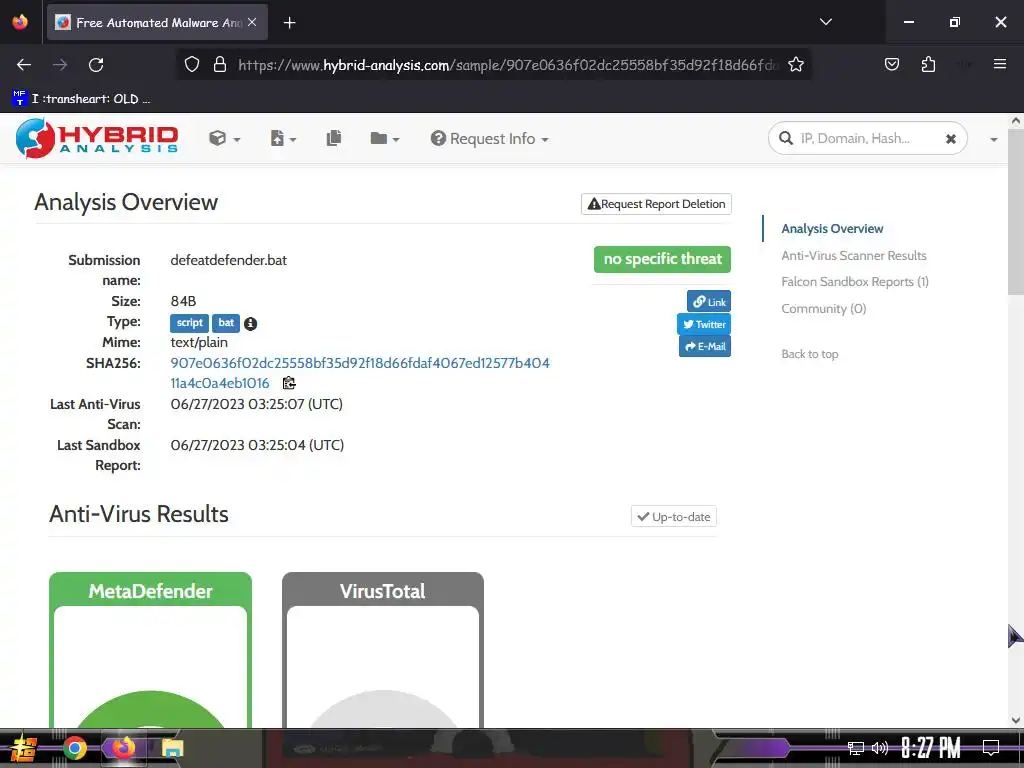Click the scrollbar down arrow
1024x768 pixels.
coord(1016,720)
